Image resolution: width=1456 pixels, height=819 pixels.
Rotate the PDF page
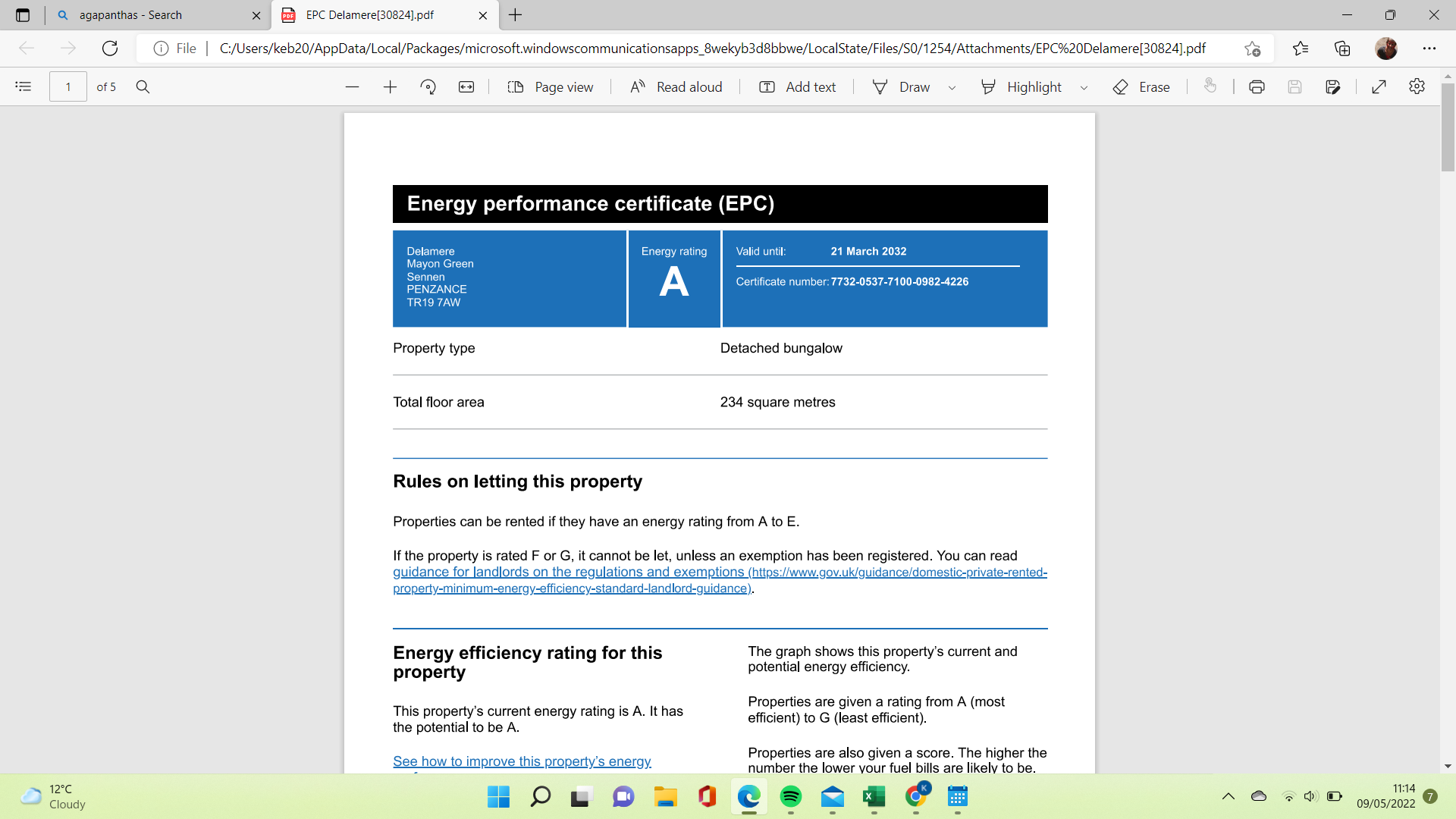(428, 86)
